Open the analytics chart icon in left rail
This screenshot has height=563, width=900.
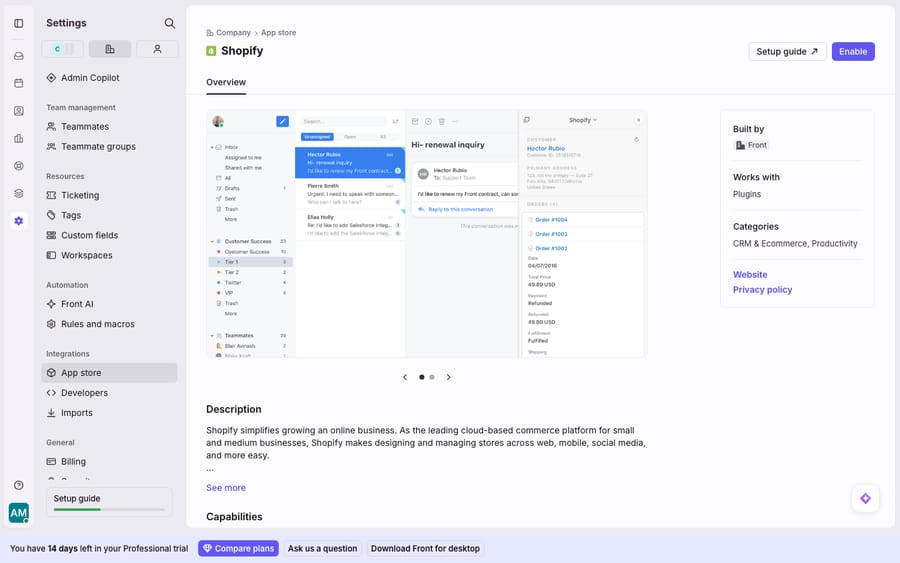coord(19,138)
